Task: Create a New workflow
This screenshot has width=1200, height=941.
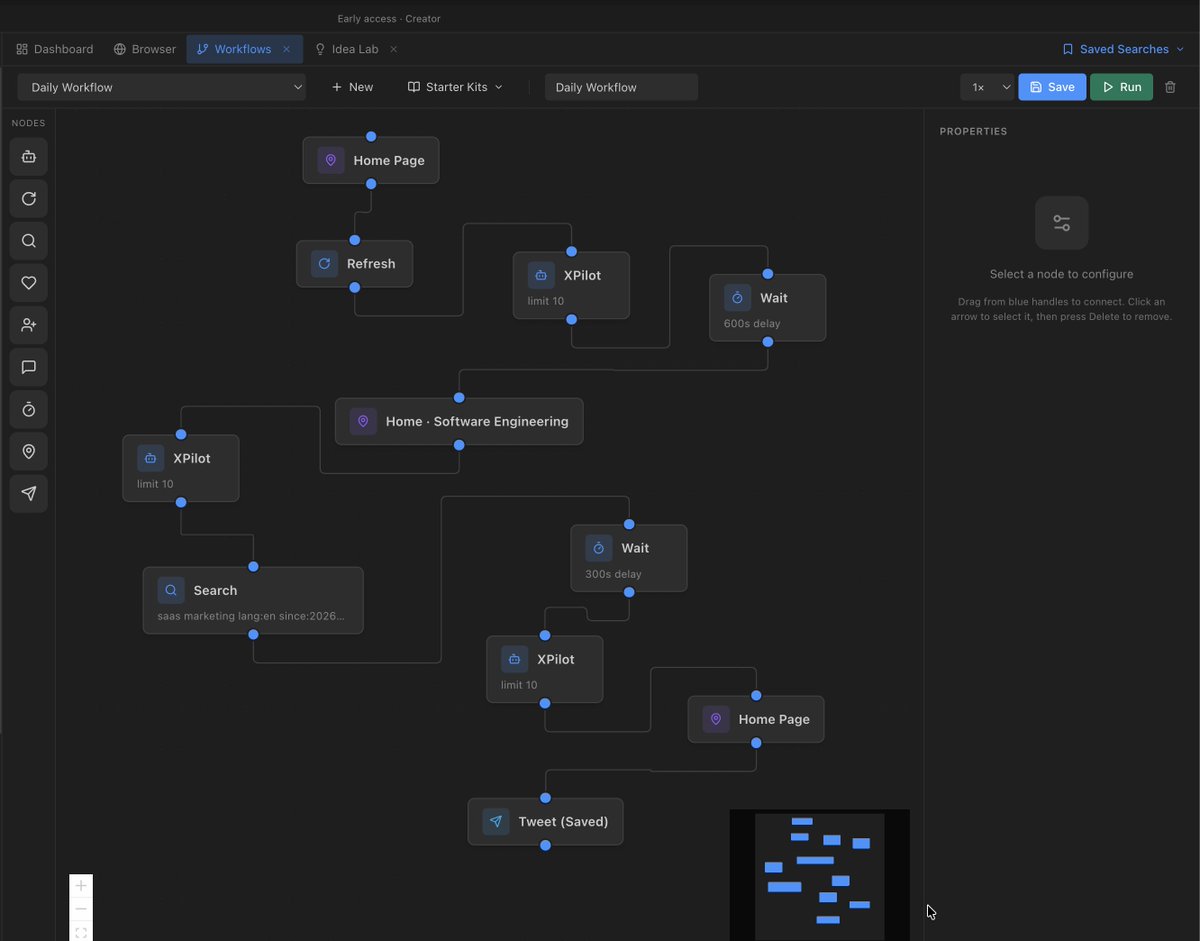Action: pos(352,87)
